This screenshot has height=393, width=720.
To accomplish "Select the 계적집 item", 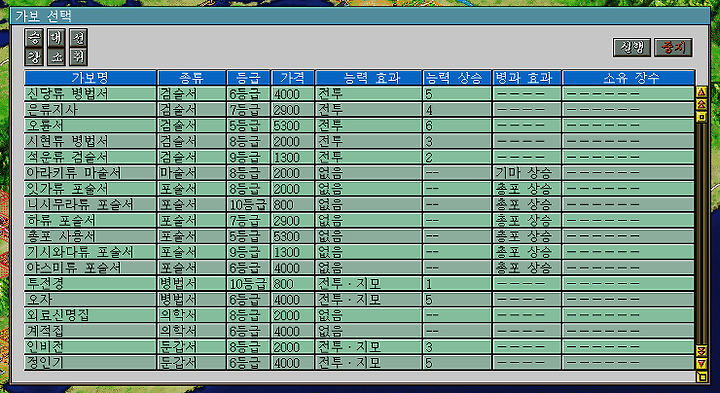I will [x=359, y=331].
